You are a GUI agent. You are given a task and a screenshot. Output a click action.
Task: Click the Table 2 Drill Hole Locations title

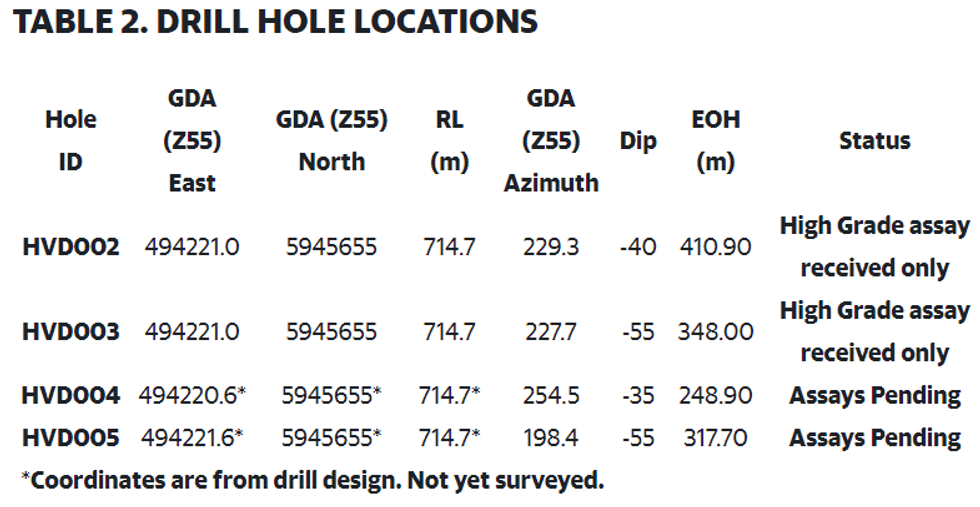(275, 22)
